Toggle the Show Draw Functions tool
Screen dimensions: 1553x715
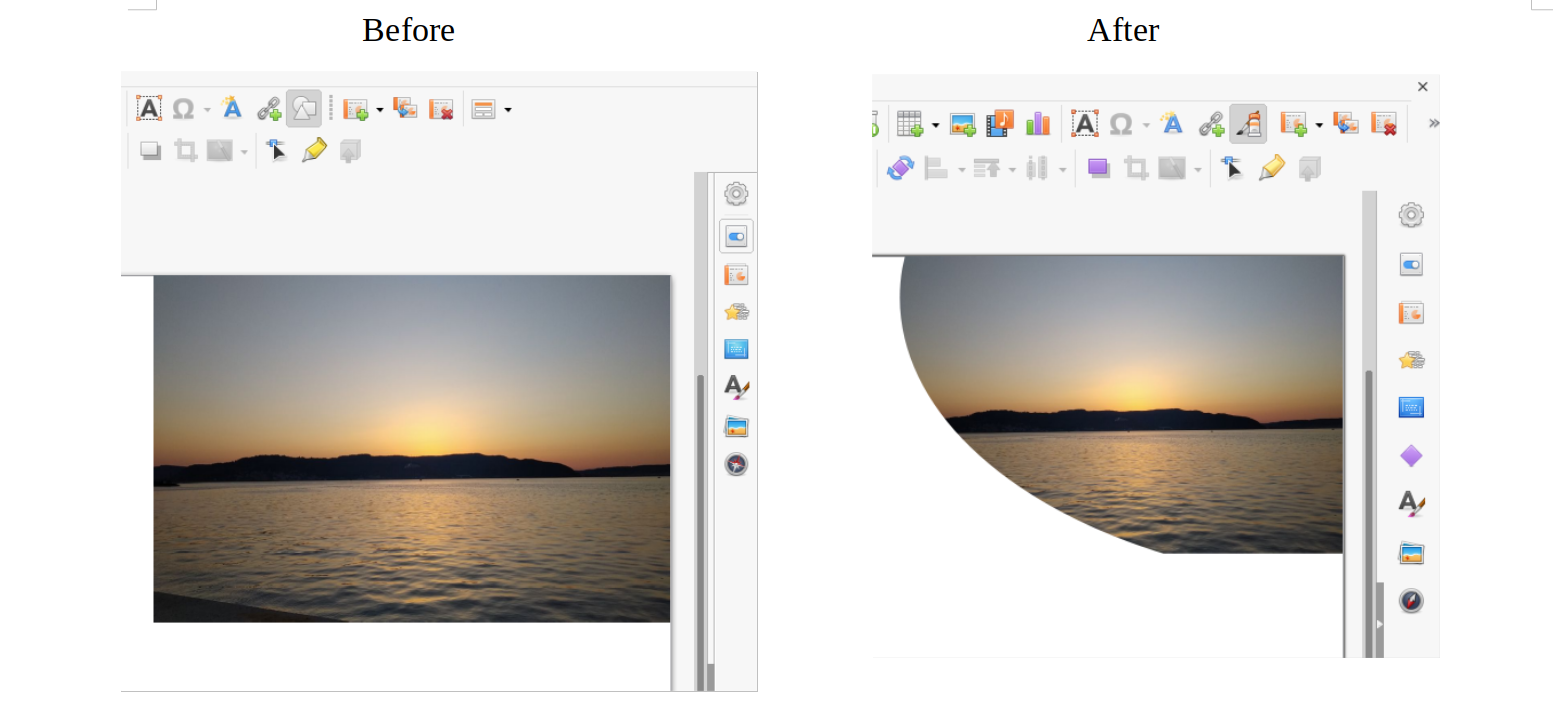[x=1248, y=123]
